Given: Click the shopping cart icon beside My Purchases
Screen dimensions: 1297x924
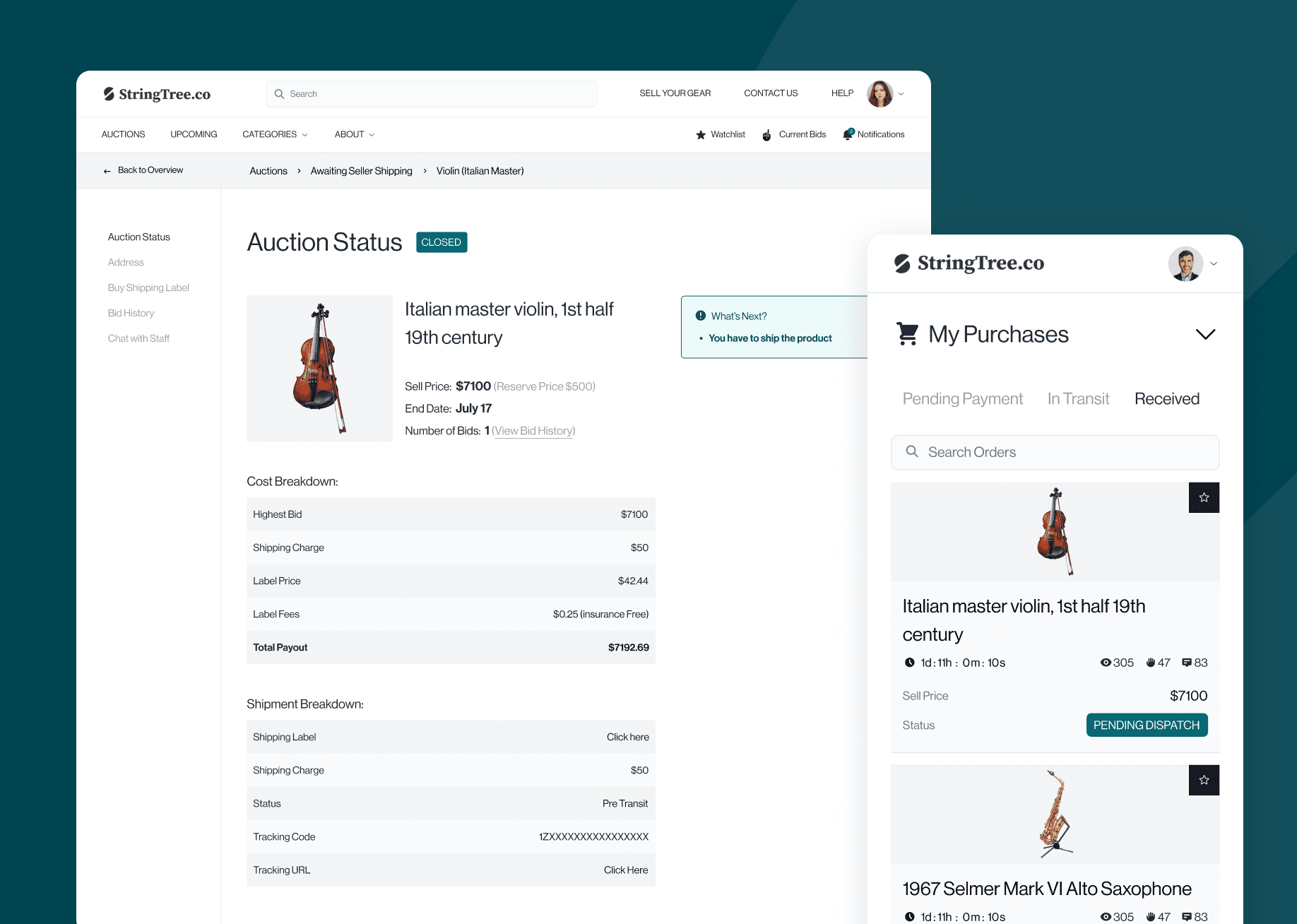Looking at the screenshot, I should (x=908, y=333).
